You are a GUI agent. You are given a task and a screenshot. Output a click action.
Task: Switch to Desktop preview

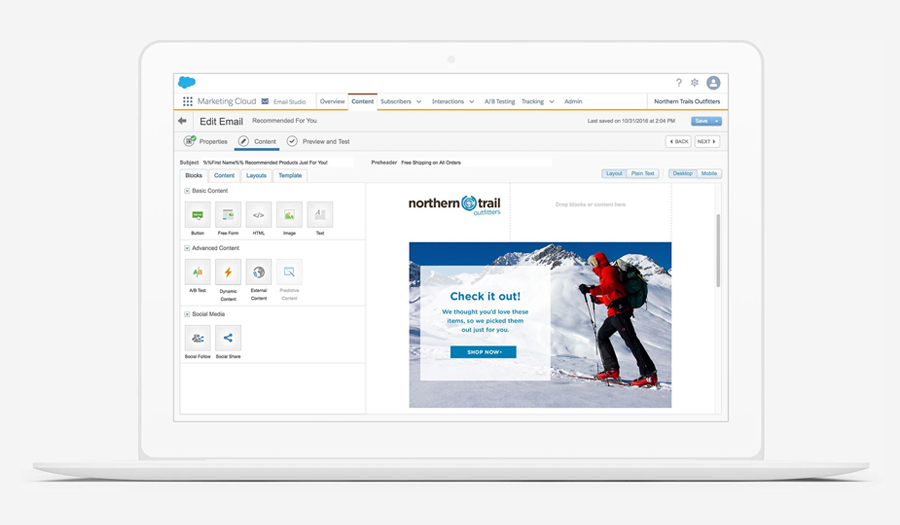(682, 173)
